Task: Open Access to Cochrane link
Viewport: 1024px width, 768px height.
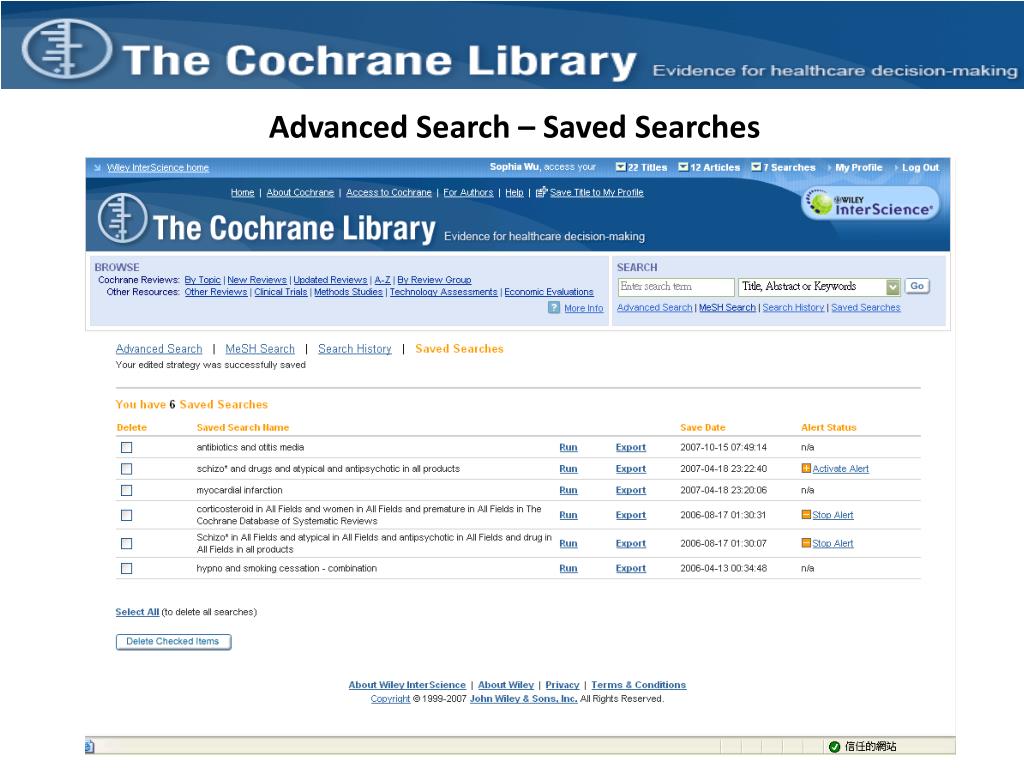Action: coord(389,192)
